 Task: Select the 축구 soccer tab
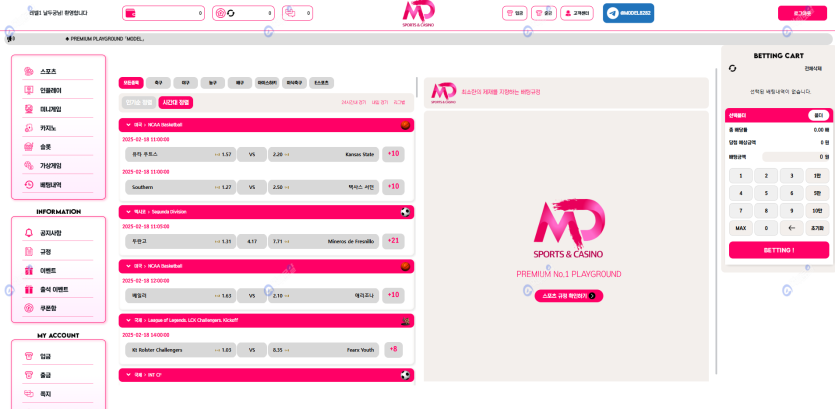(158, 83)
